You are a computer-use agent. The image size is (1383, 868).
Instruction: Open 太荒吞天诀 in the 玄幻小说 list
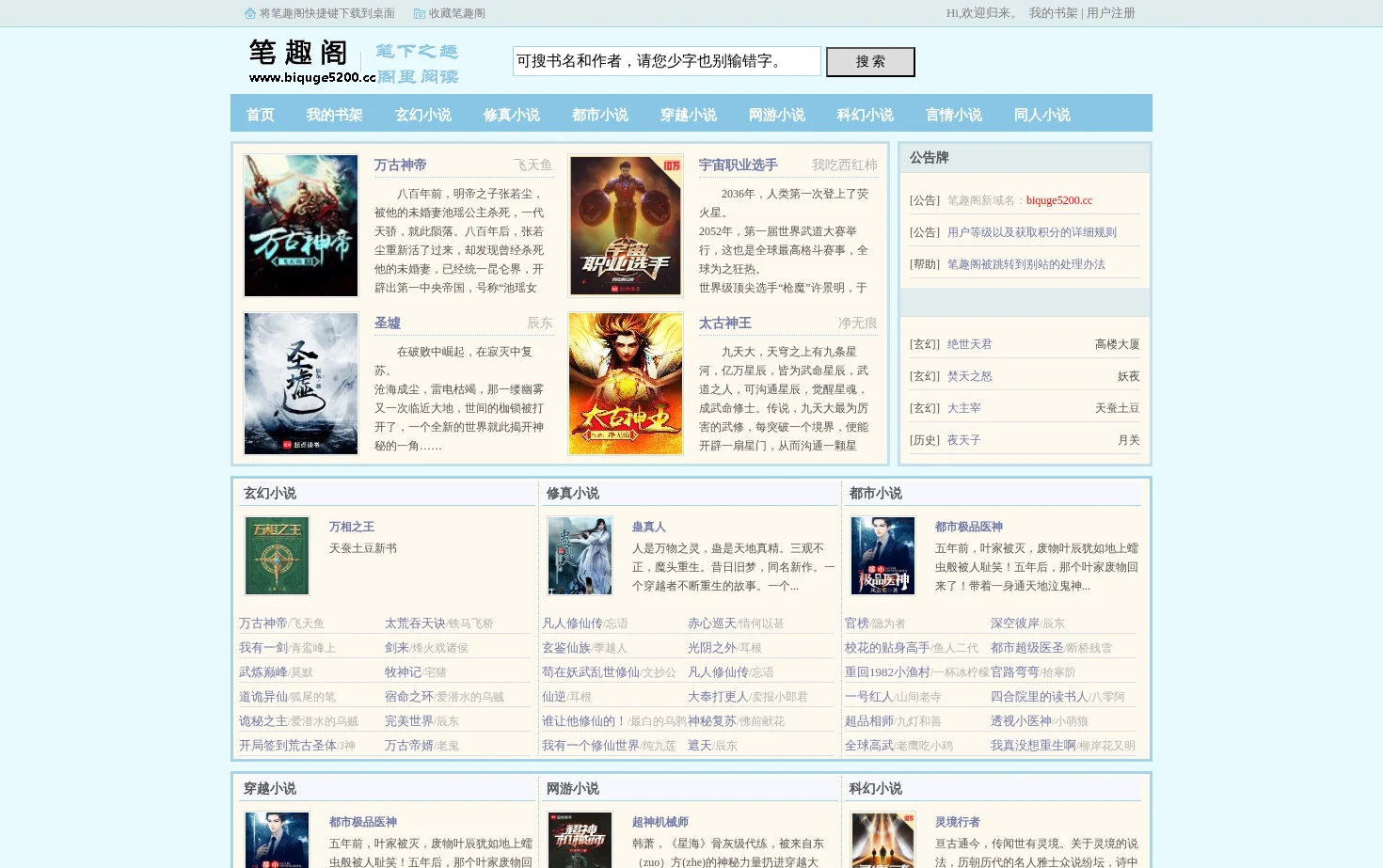[x=415, y=623]
